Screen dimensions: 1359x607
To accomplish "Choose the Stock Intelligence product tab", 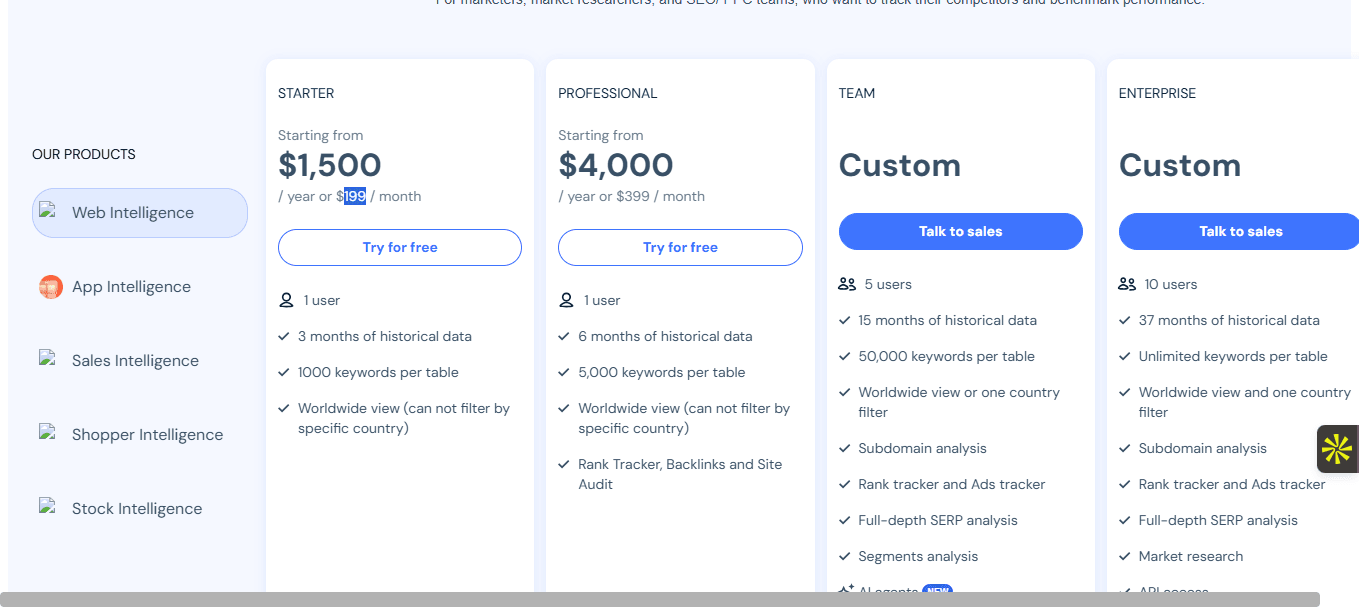I will tap(137, 509).
